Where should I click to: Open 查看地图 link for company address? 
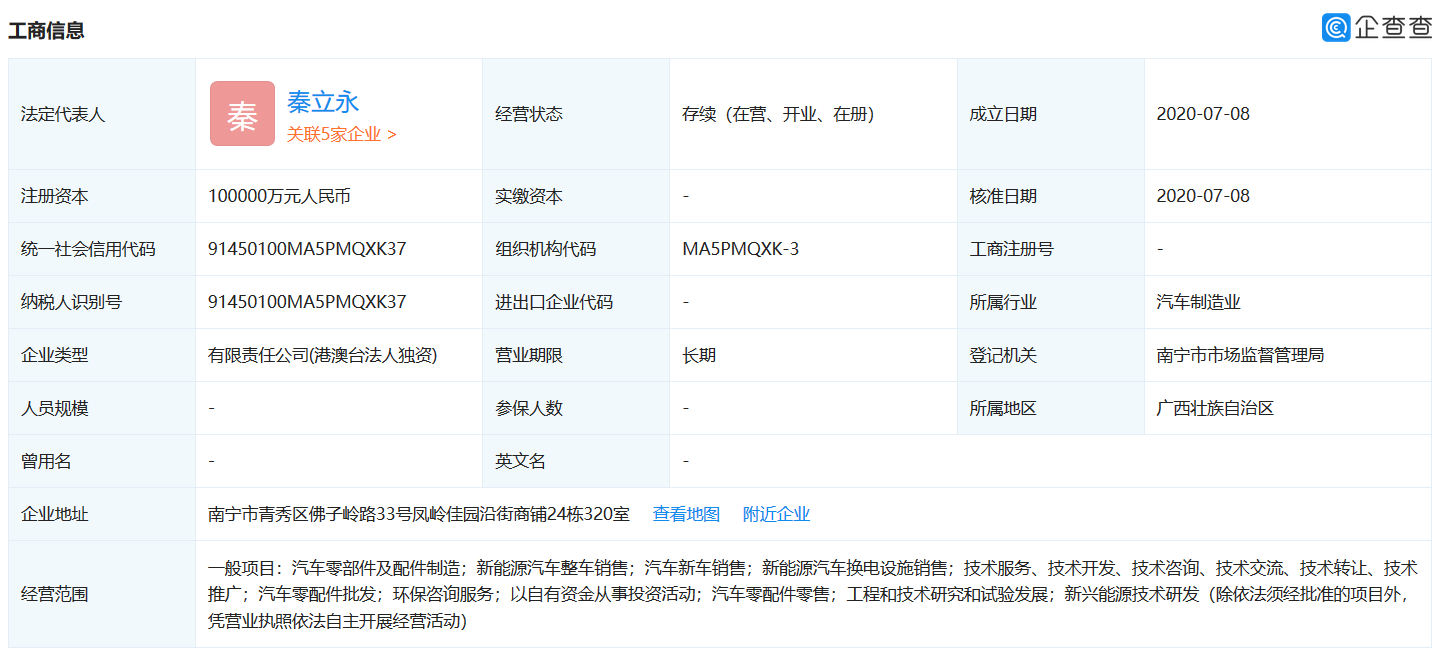pos(686,514)
